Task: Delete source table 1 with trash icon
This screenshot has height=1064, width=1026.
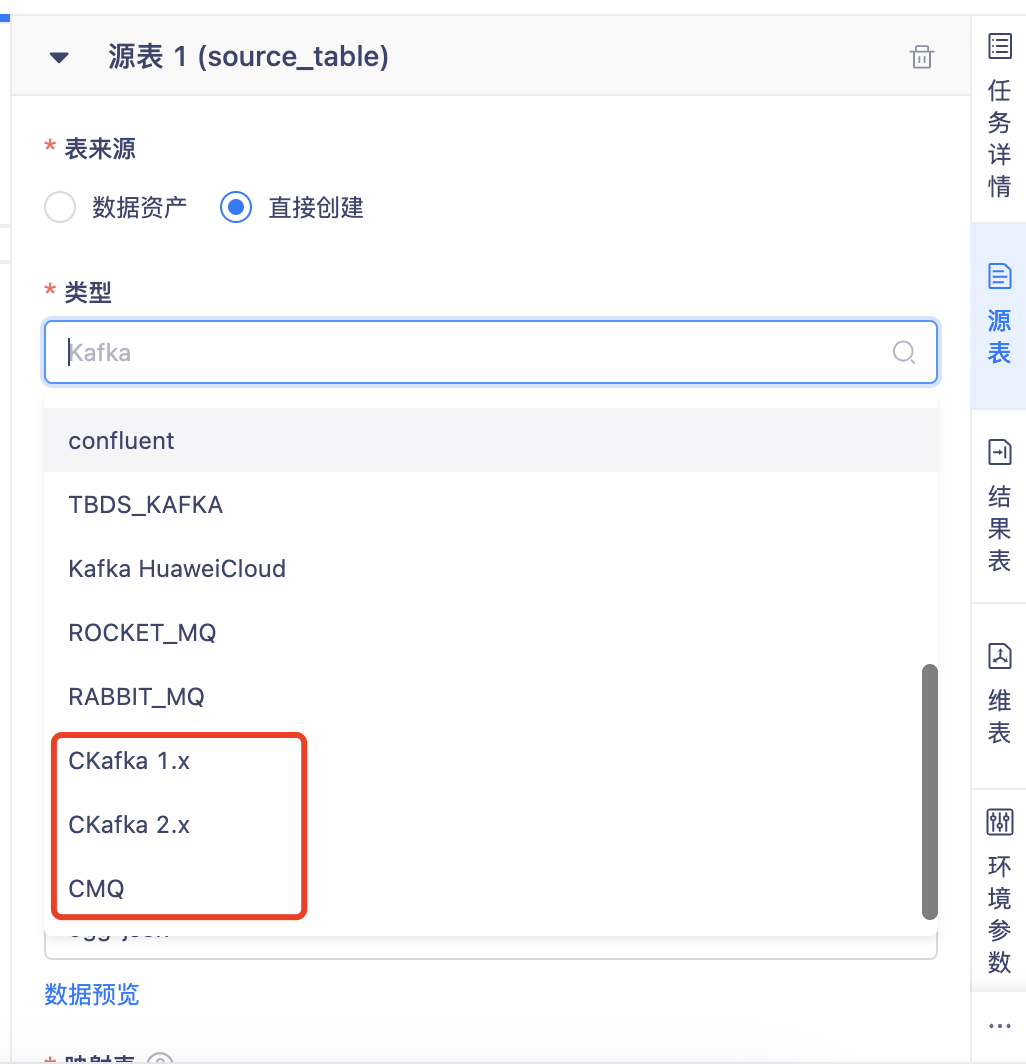Action: tap(922, 57)
